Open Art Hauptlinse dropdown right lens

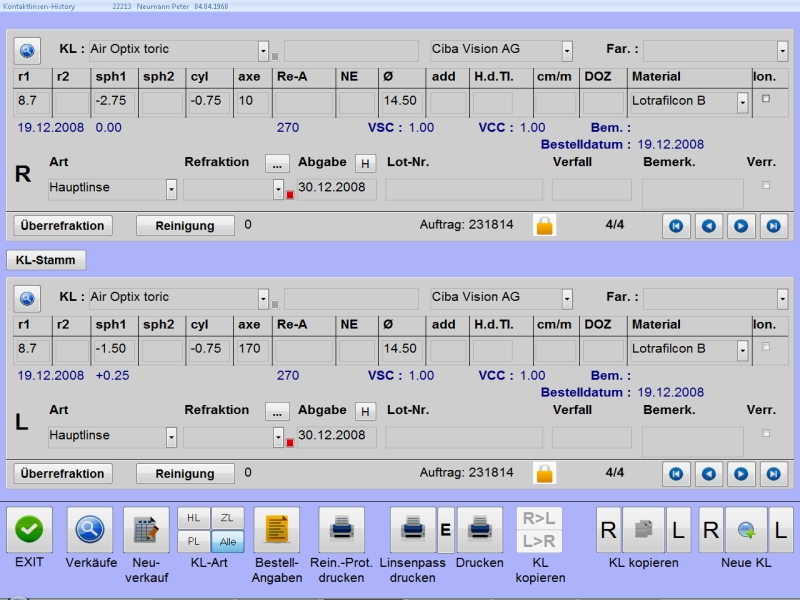(x=171, y=189)
